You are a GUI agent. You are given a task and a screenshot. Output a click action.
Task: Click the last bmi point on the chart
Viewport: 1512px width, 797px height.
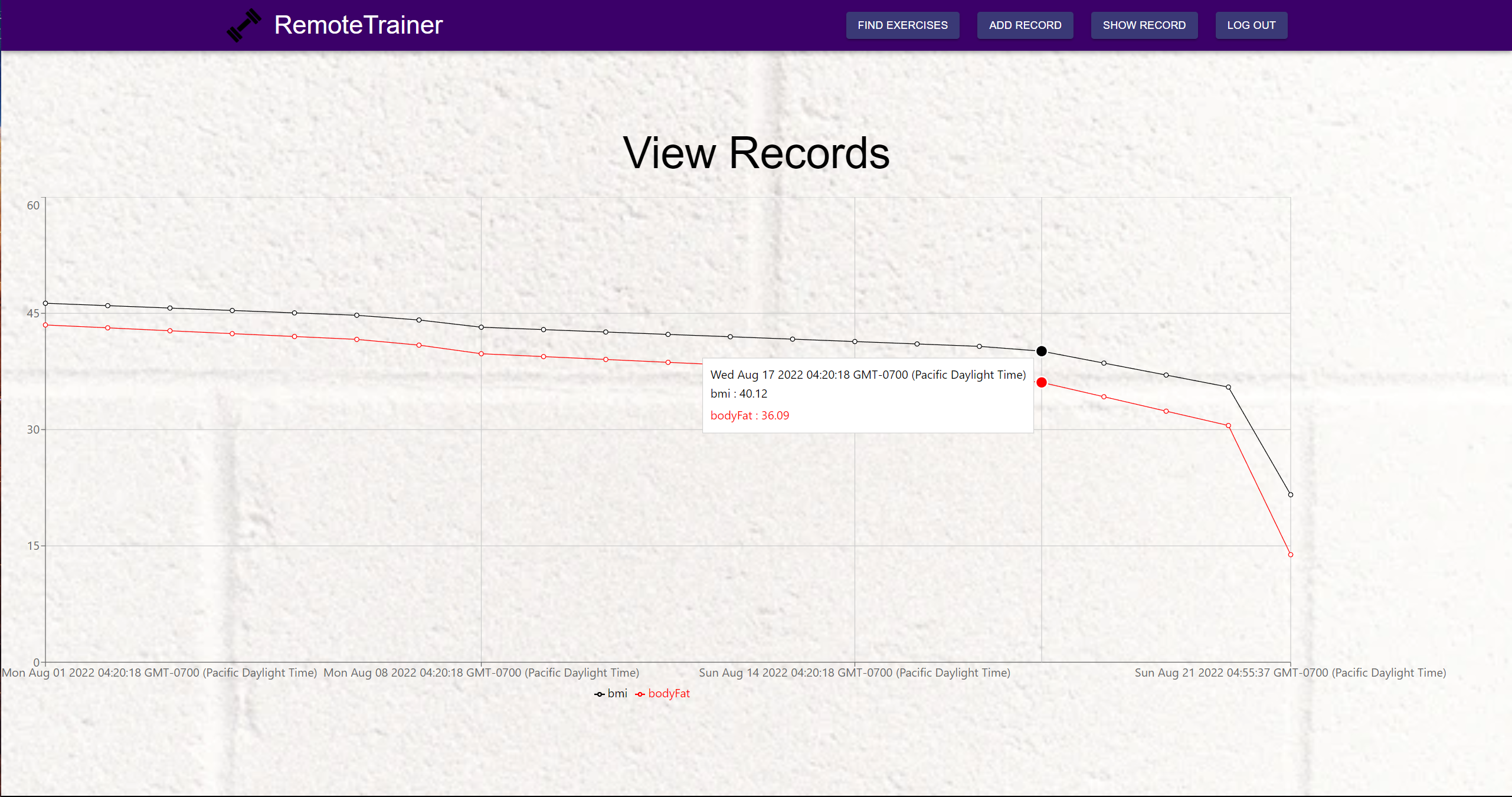[x=1291, y=495]
